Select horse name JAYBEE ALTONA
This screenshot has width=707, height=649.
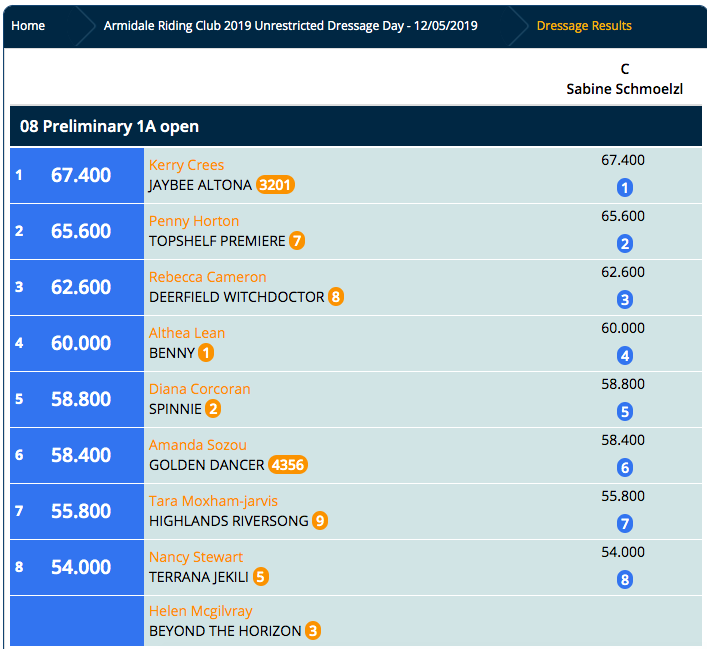pyautogui.click(x=200, y=185)
